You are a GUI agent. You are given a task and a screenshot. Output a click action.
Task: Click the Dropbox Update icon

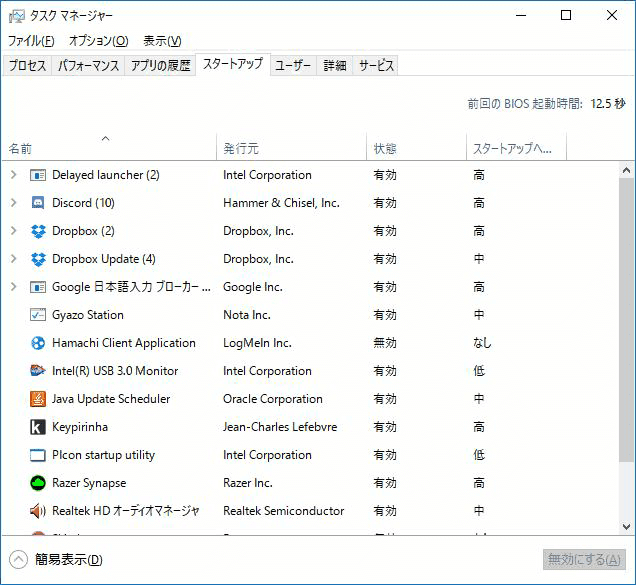pos(38,259)
